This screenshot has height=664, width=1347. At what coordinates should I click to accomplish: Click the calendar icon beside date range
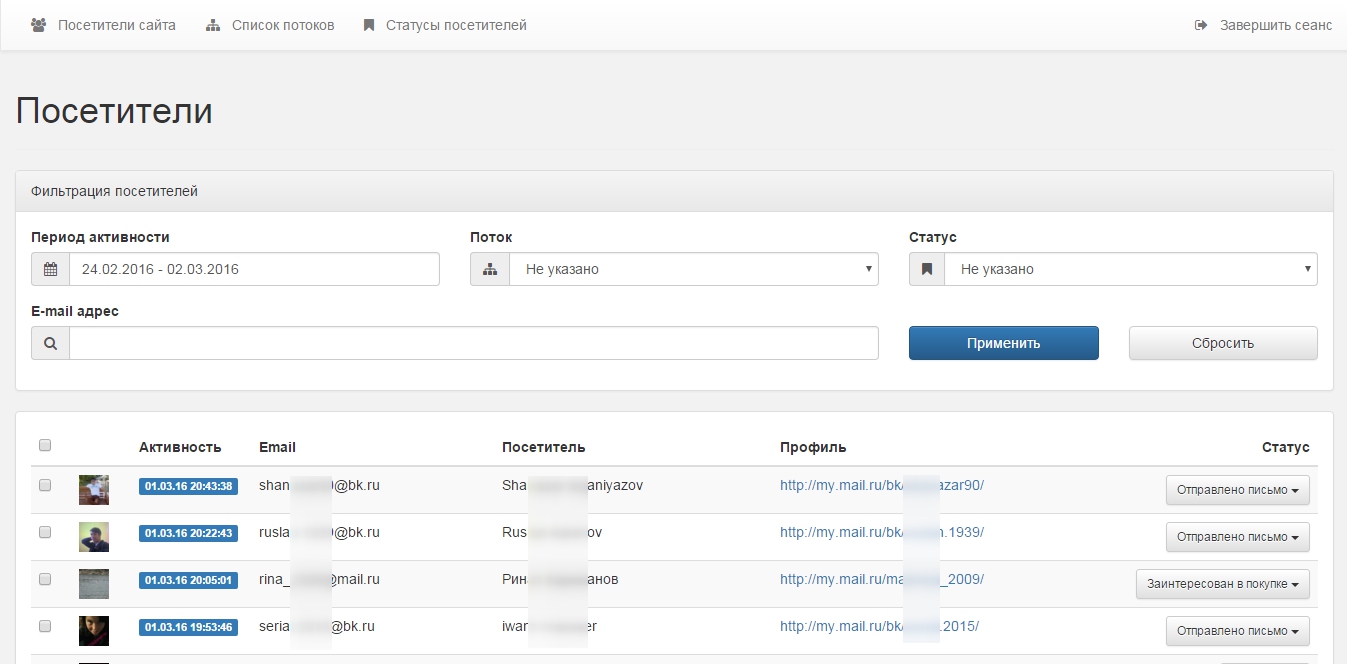(x=50, y=269)
